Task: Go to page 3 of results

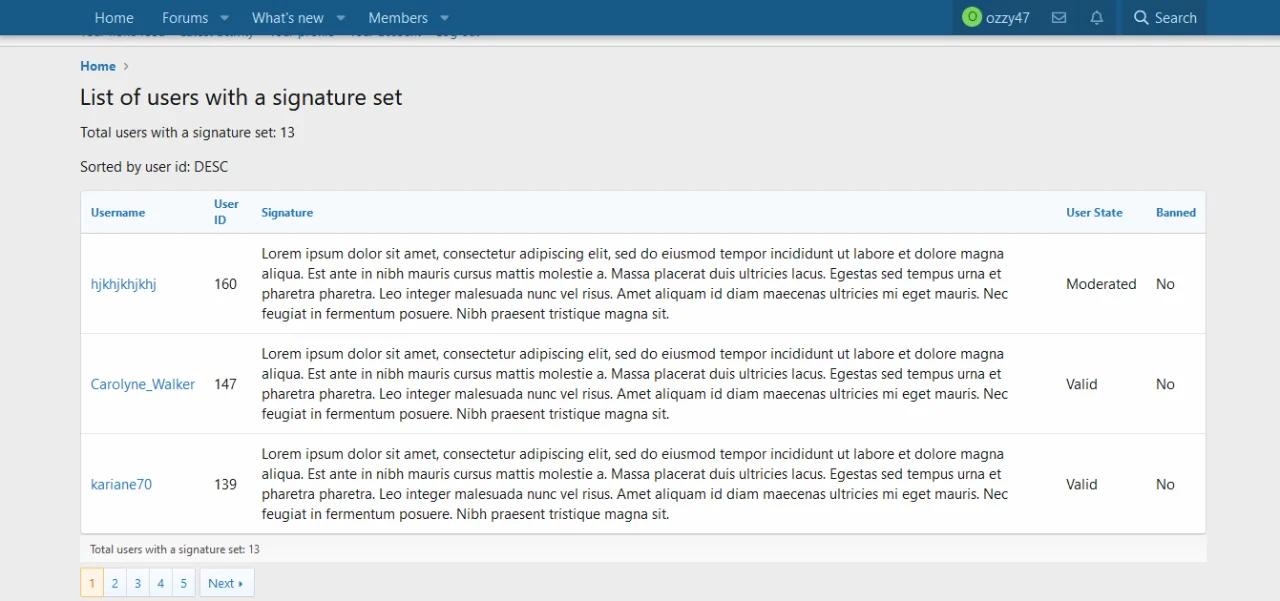Action: coord(137,582)
